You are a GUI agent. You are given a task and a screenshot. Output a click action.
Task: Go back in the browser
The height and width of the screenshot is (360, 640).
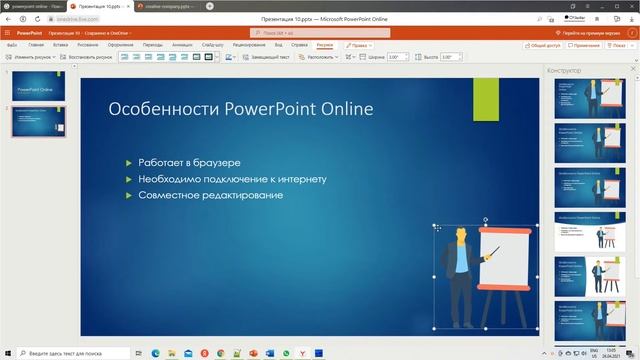[8, 19]
